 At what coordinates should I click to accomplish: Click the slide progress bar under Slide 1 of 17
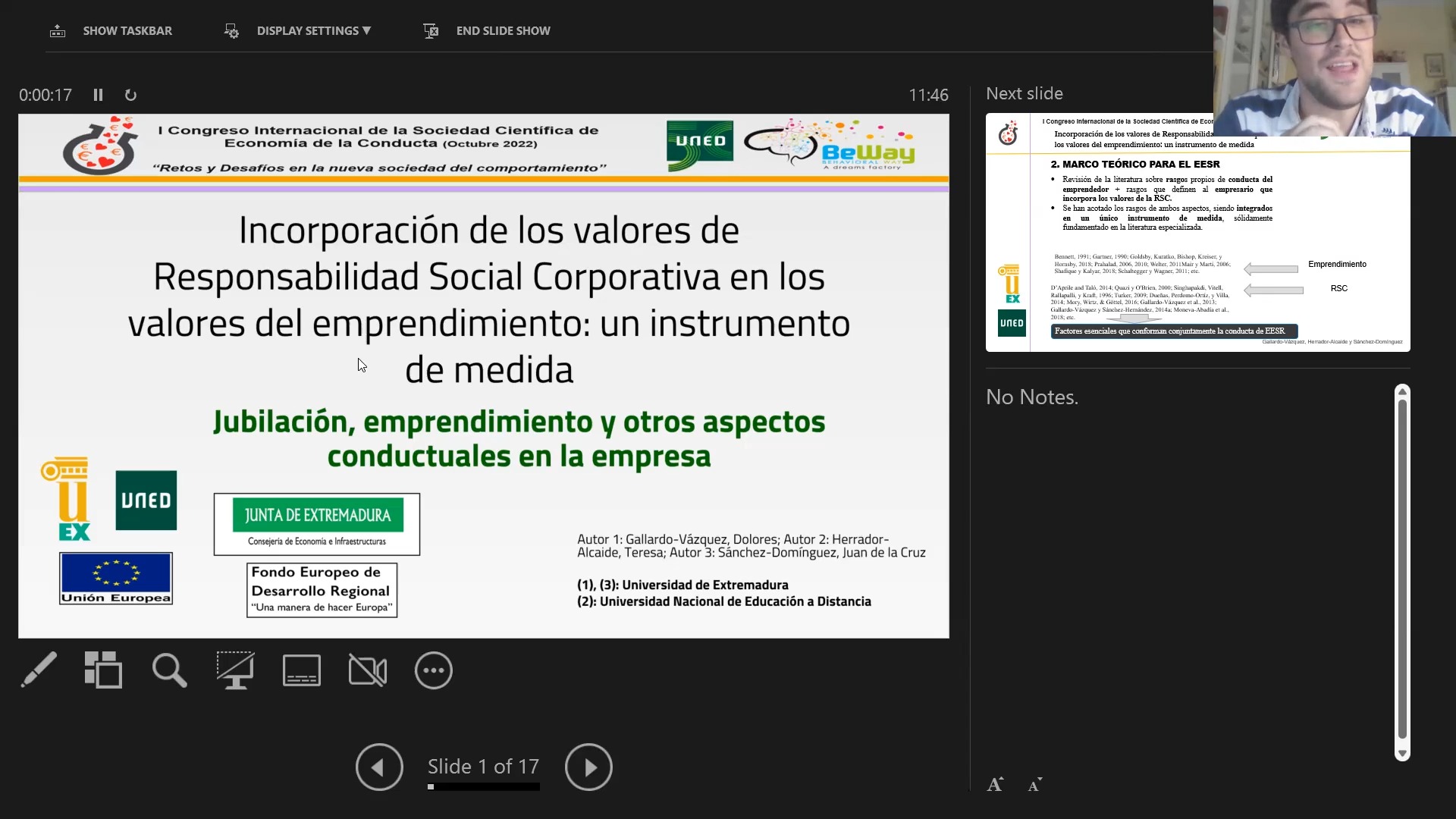pos(484,787)
